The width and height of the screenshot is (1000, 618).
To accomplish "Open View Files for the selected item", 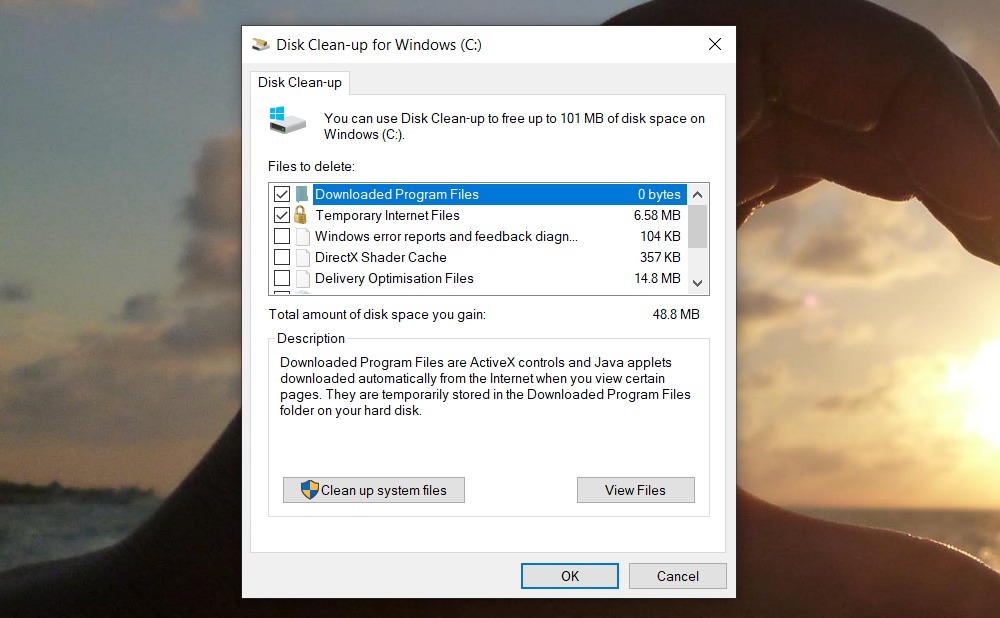I will pos(635,490).
